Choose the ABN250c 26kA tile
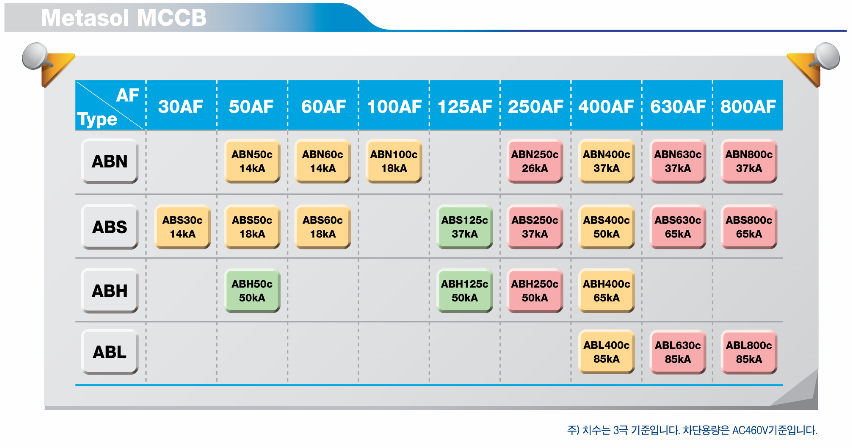This screenshot has height=448, width=852. tap(535, 161)
